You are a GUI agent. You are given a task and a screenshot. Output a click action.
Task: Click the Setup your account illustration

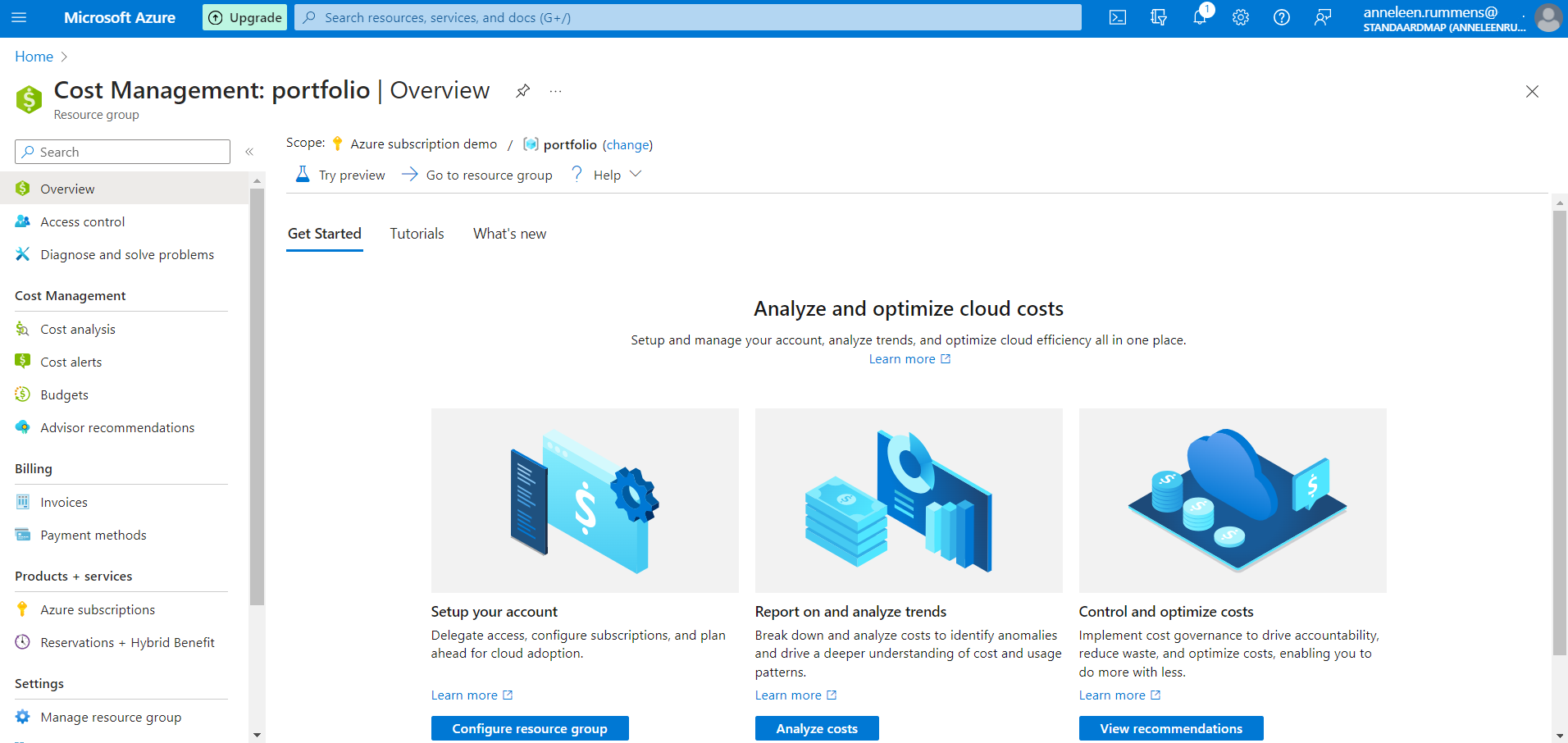[x=585, y=500]
